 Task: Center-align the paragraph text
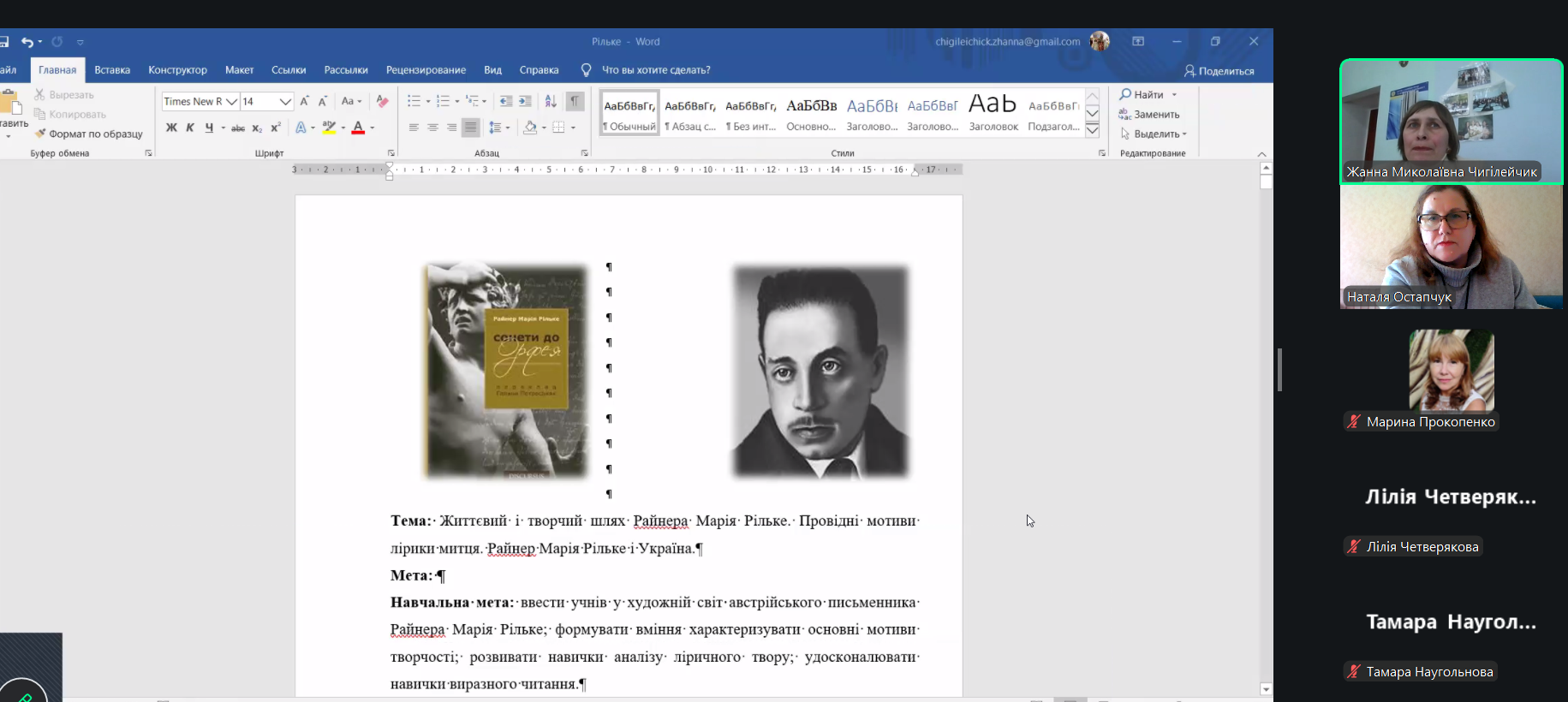[432, 128]
